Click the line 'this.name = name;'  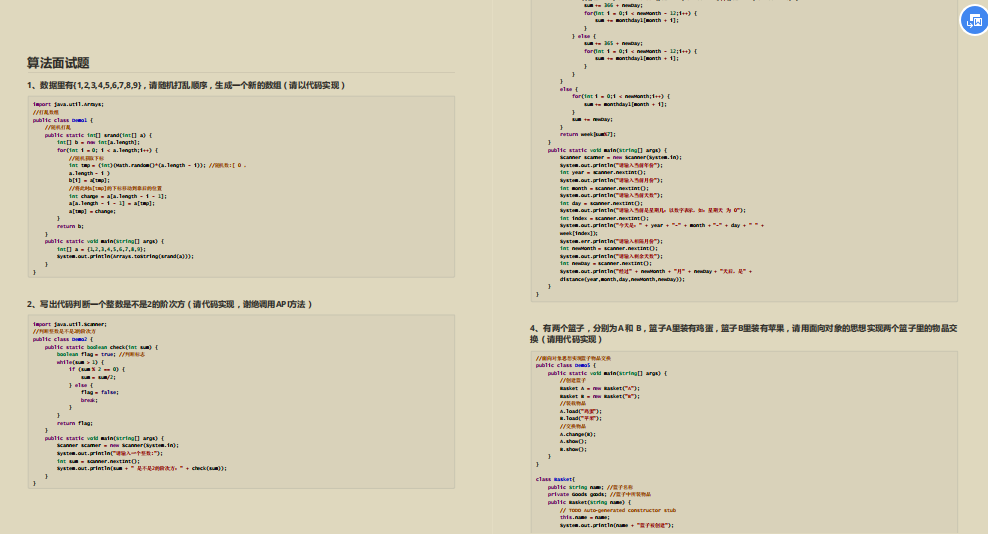pos(585,517)
